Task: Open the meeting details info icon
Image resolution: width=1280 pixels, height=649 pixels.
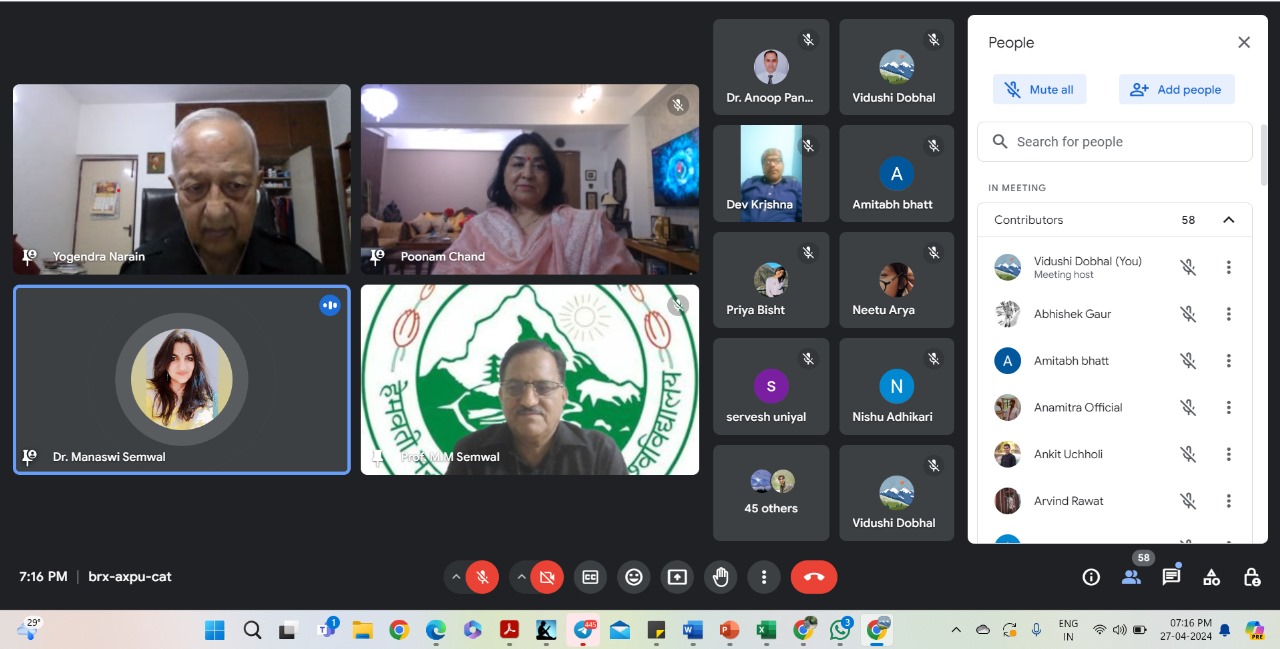Action: [x=1091, y=577]
